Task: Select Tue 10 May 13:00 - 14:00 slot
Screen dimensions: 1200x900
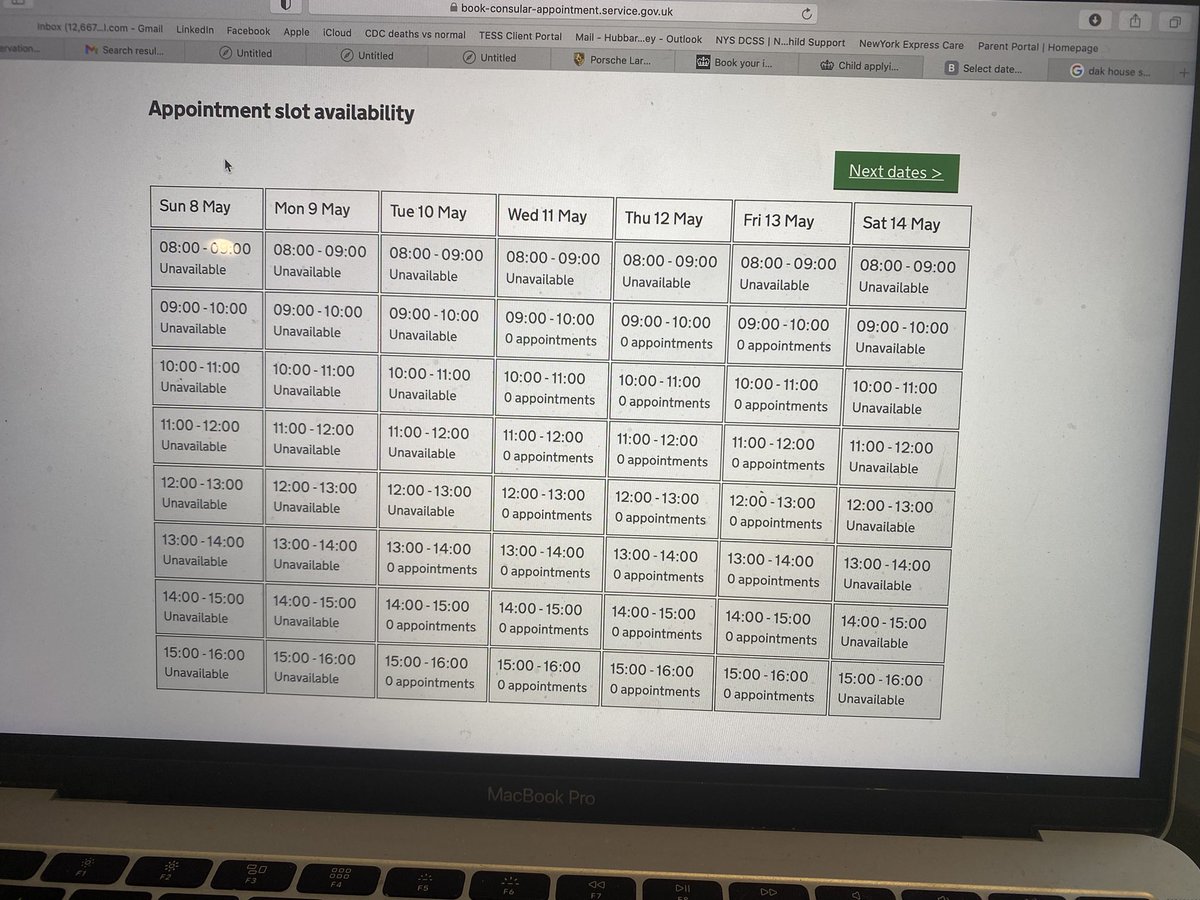Action: [x=434, y=558]
